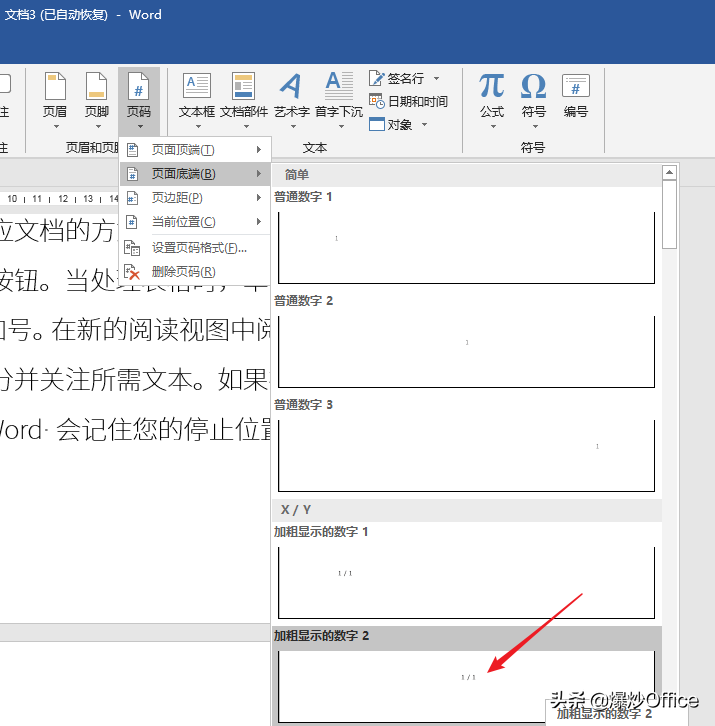Click the 页码 (Page Number) icon
715x726 pixels.
(138, 87)
